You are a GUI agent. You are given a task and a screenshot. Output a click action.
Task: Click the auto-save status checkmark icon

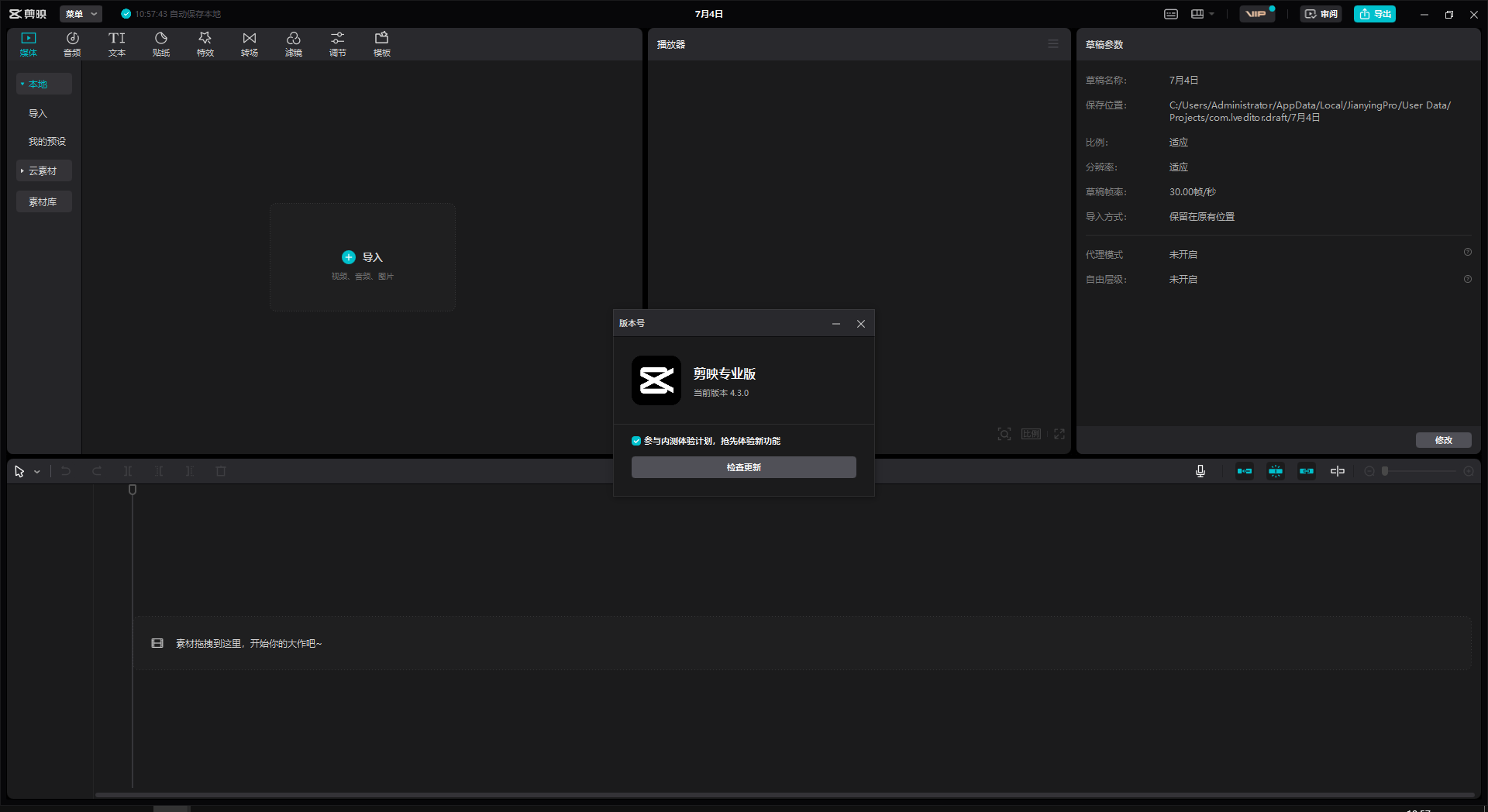pos(126,14)
